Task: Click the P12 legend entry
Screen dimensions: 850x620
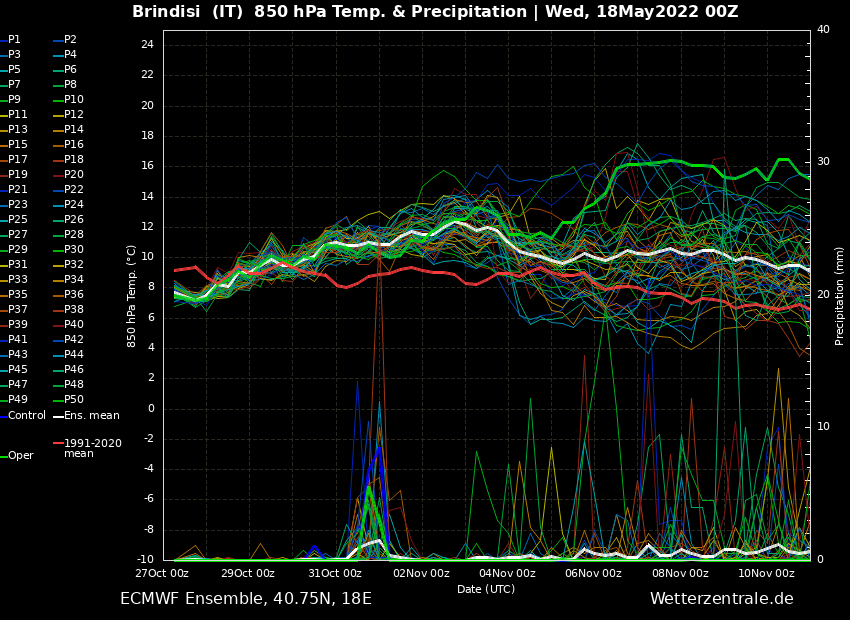Action: [74, 115]
